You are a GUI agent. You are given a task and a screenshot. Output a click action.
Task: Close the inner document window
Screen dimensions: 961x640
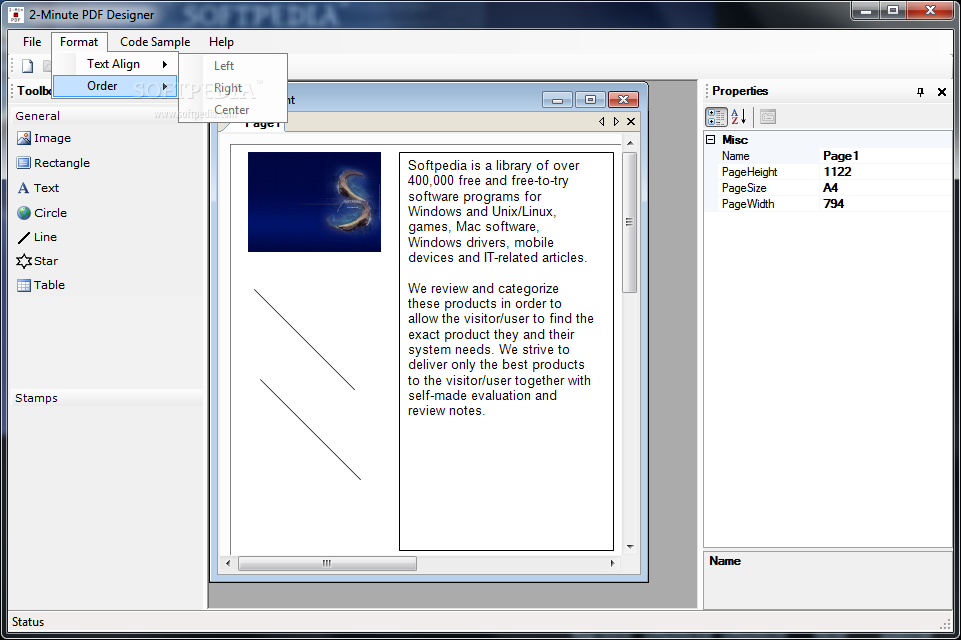tap(623, 99)
